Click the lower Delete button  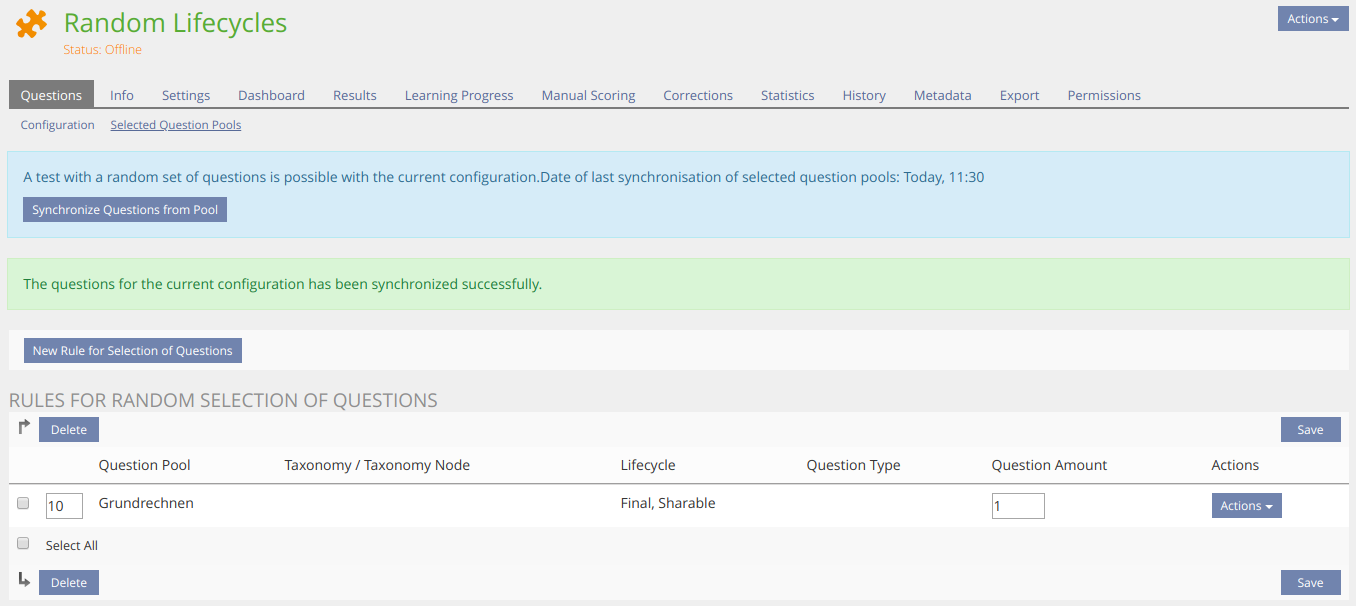[69, 582]
